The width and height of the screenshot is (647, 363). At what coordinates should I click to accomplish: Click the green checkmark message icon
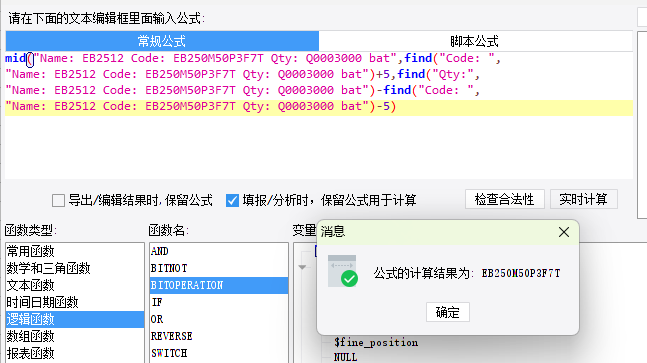pos(342,271)
